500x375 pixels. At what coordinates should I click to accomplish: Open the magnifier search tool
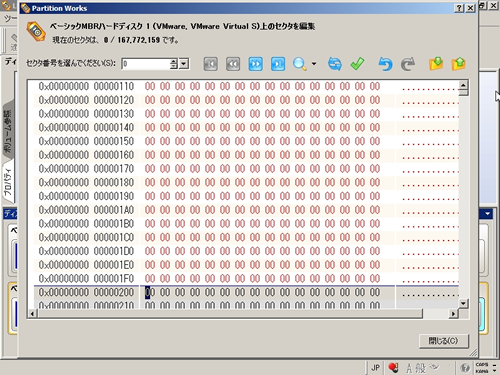[x=300, y=64]
